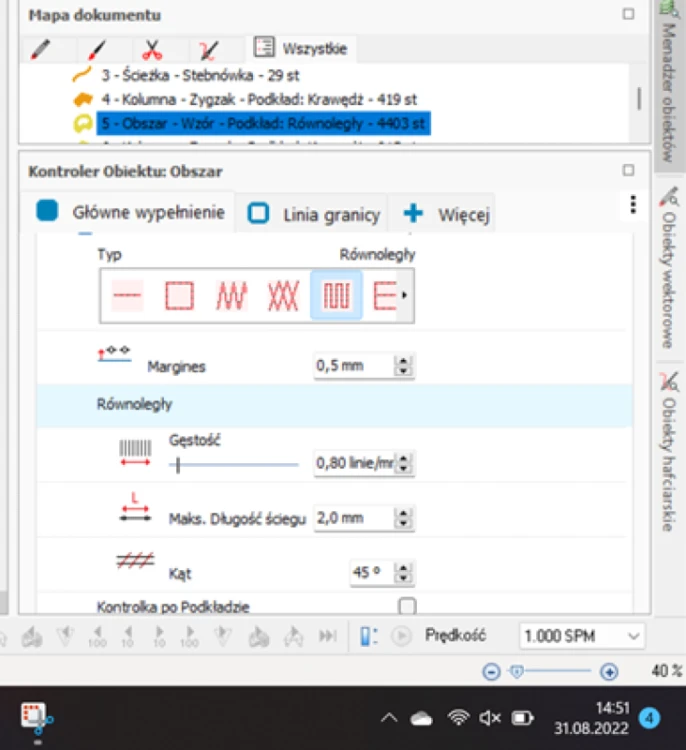Open the Główne wypełnienie tab

(130, 212)
